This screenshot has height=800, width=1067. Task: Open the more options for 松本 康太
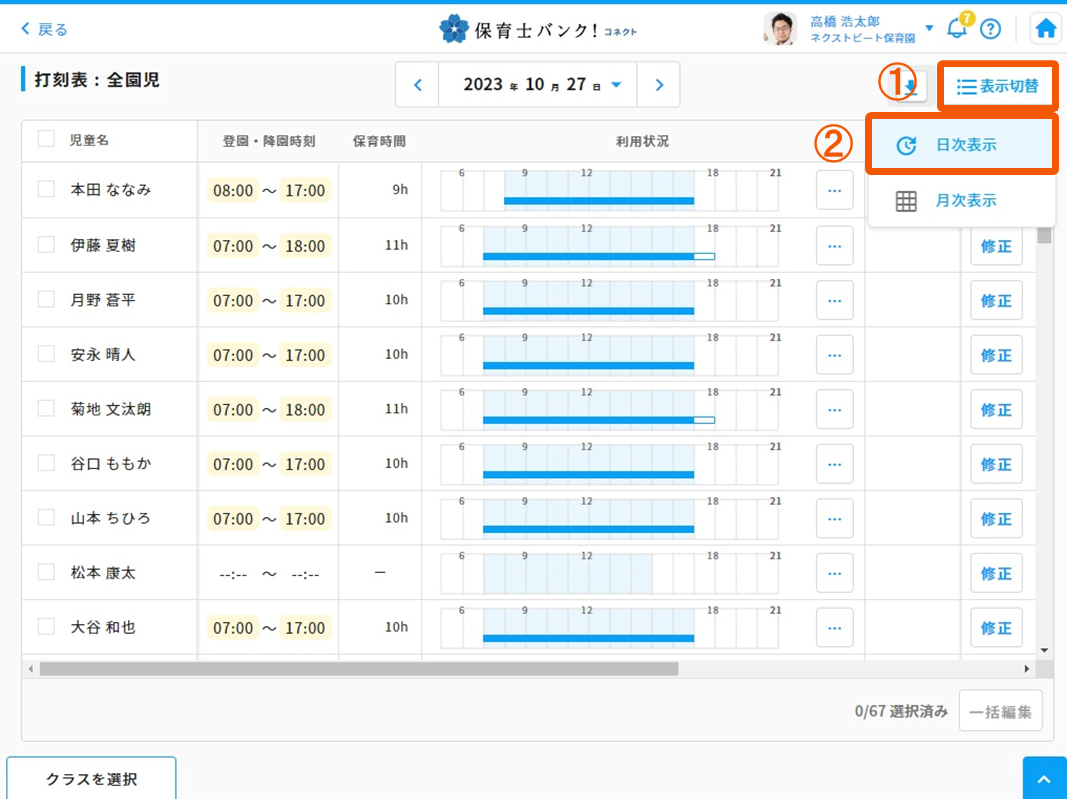tap(834, 573)
